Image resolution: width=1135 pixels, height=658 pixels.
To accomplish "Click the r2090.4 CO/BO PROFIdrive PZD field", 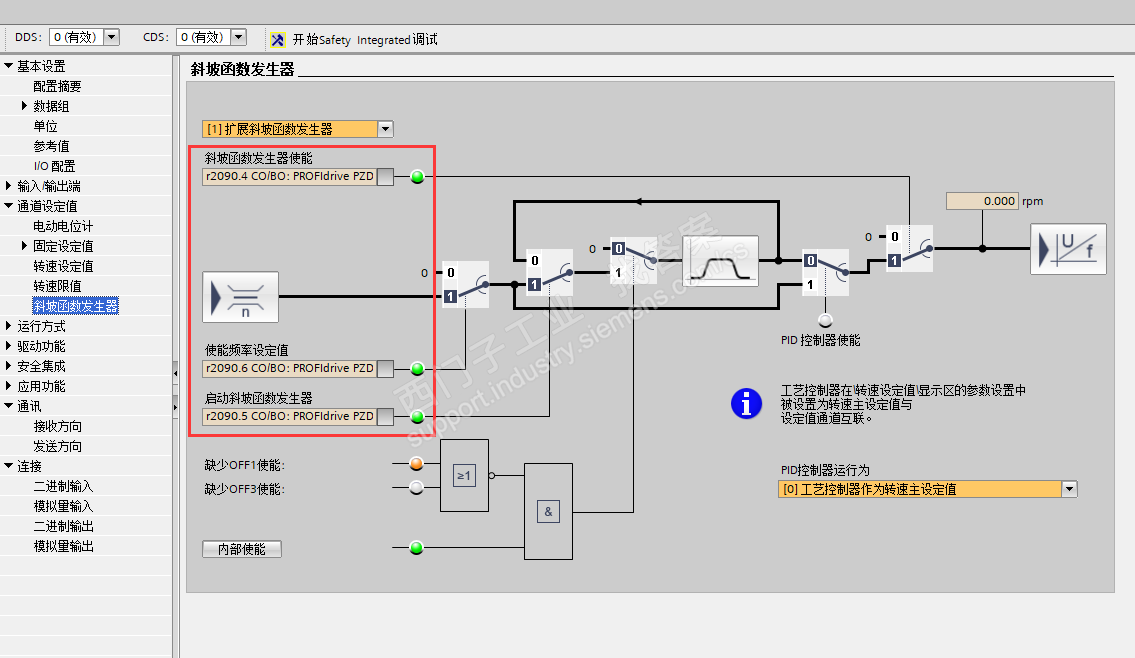I will click(290, 177).
